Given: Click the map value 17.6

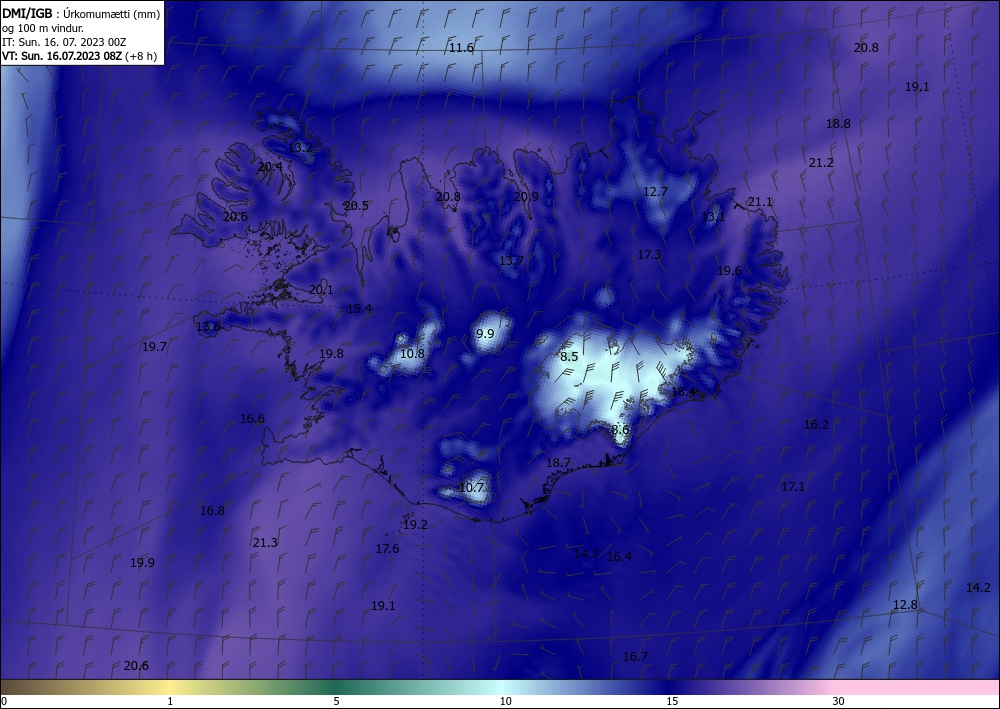Looking at the screenshot, I should coord(387,549).
